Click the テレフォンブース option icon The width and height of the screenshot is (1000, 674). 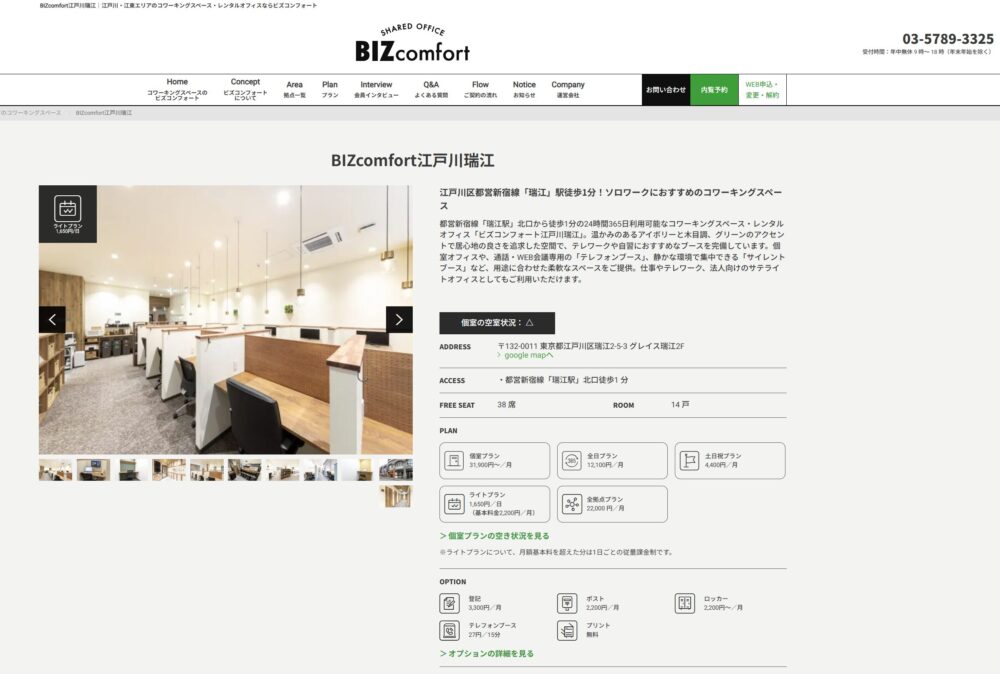pos(450,630)
